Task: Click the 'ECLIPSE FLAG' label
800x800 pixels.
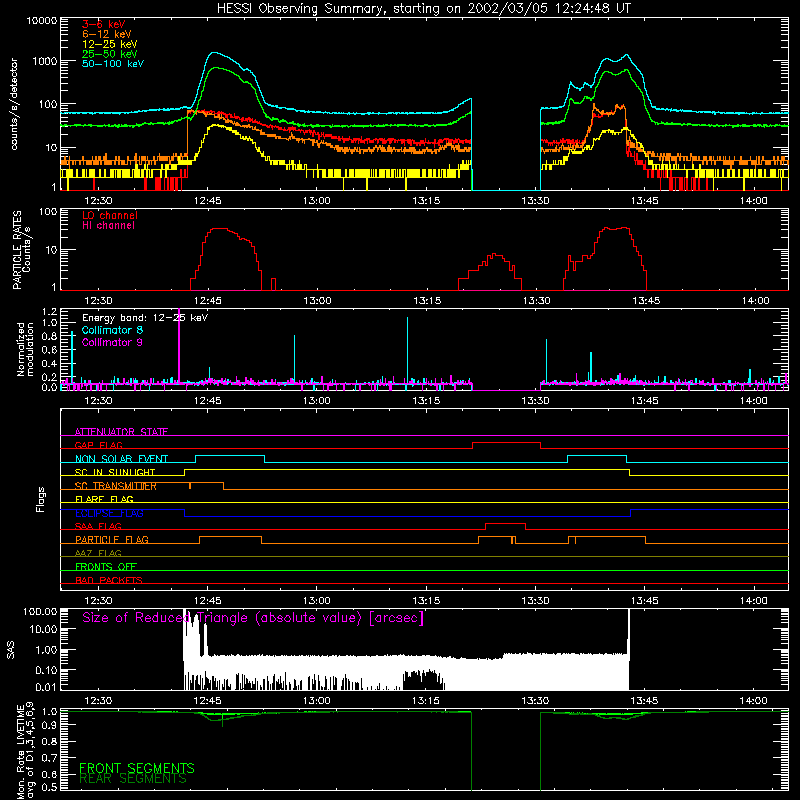Action: 109,513
